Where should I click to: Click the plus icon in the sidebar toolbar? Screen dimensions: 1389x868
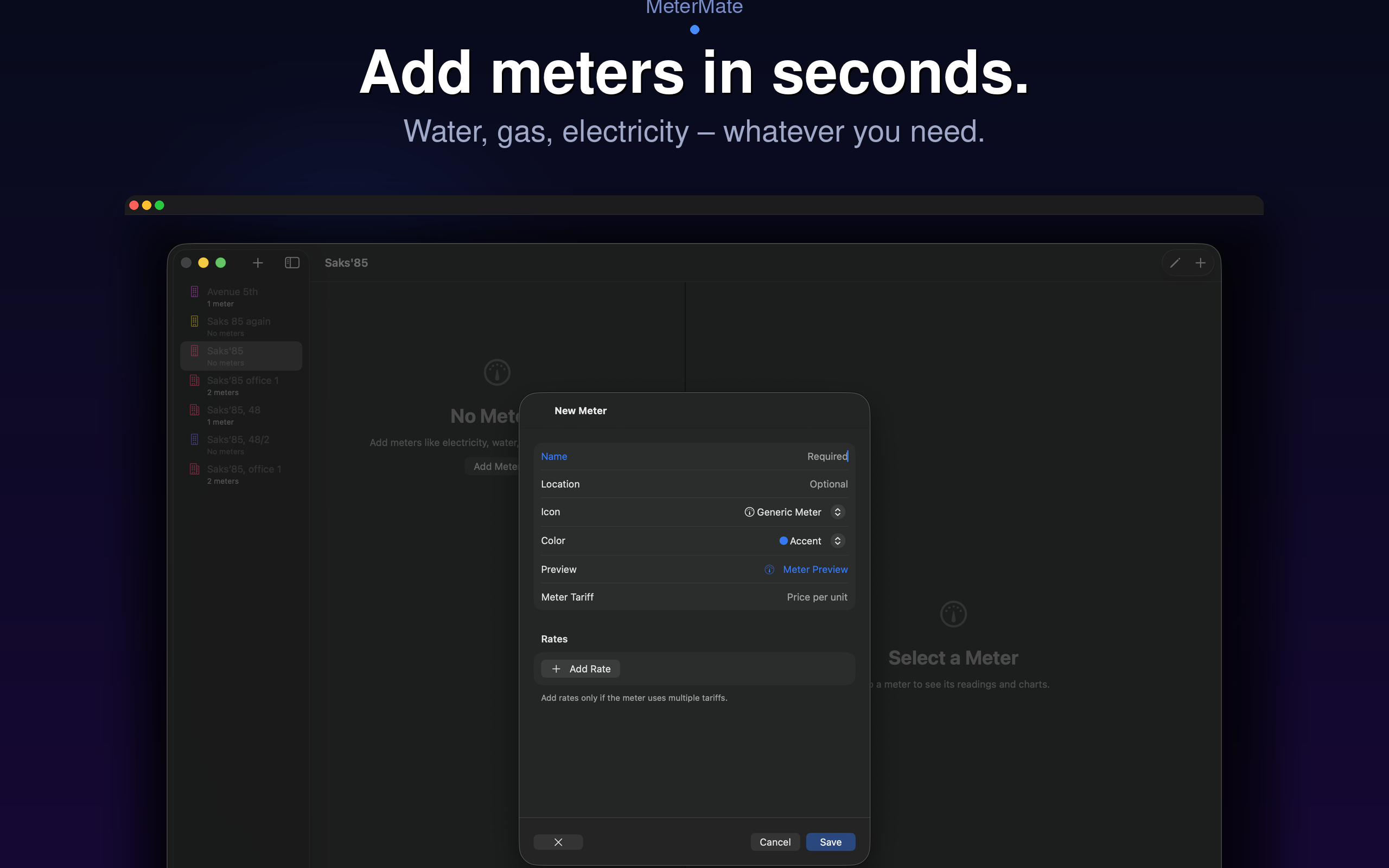coord(258,263)
